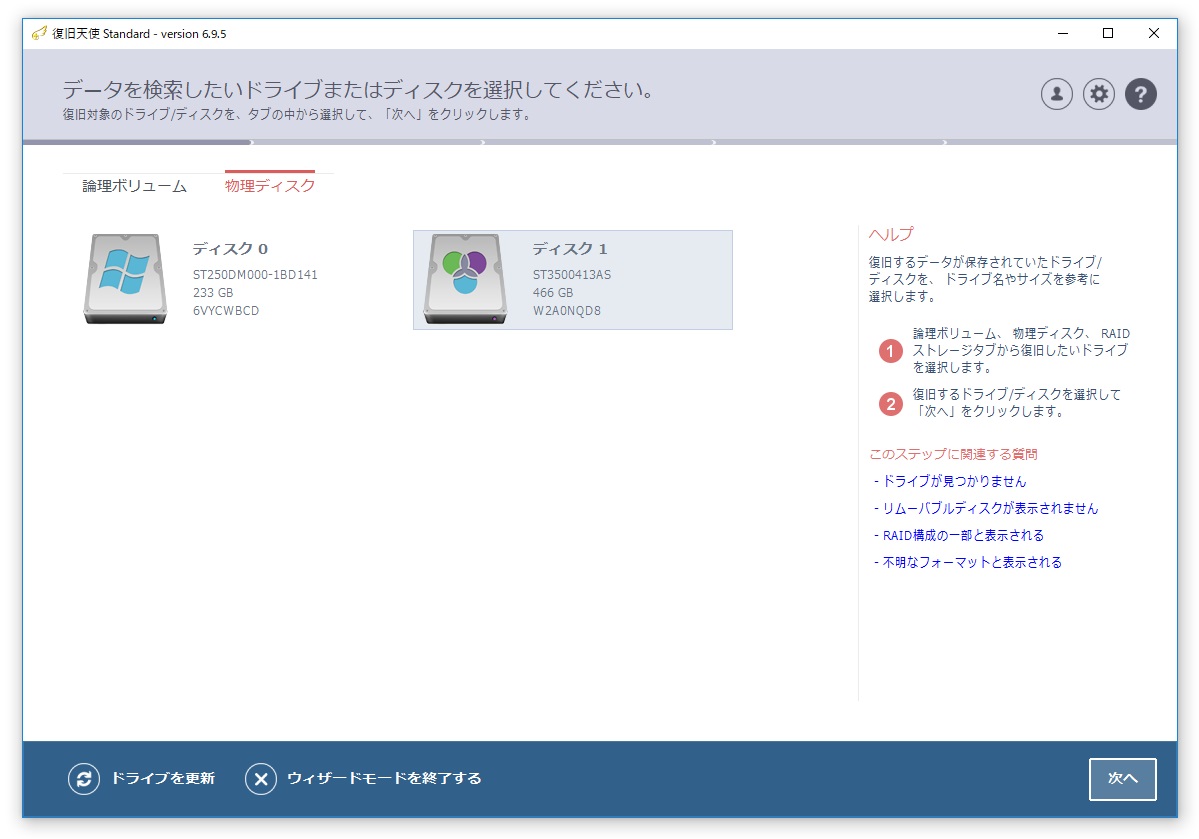
Task: Click the app icon in title bar
Action: (x=39, y=34)
